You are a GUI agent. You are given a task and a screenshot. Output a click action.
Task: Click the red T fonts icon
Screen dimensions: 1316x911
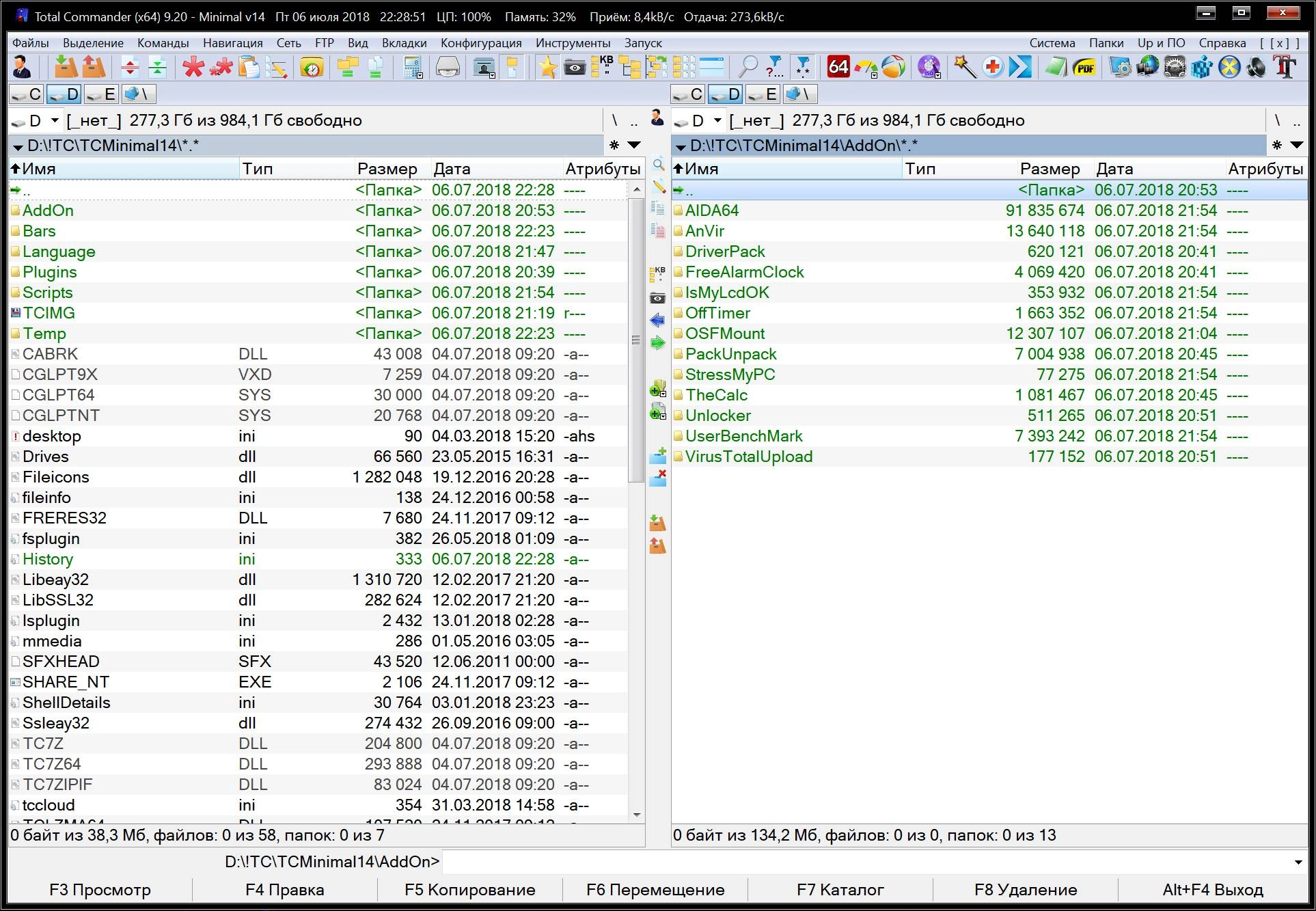coord(1285,67)
